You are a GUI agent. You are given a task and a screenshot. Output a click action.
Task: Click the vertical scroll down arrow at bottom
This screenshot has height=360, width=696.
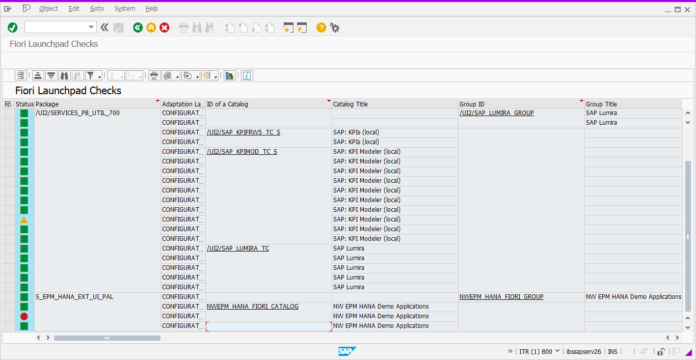(x=688, y=327)
